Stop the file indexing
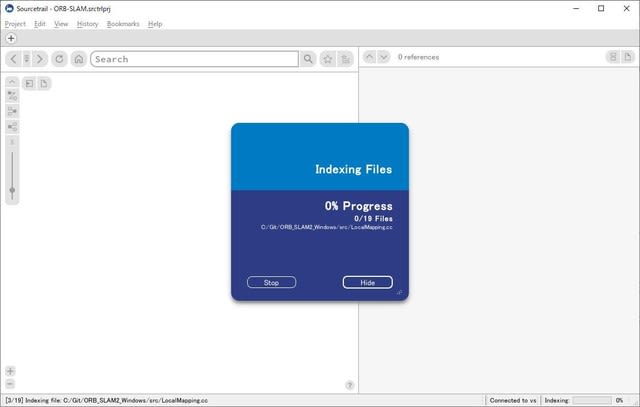Image resolution: width=640 pixels, height=407 pixels. [x=271, y=282]
